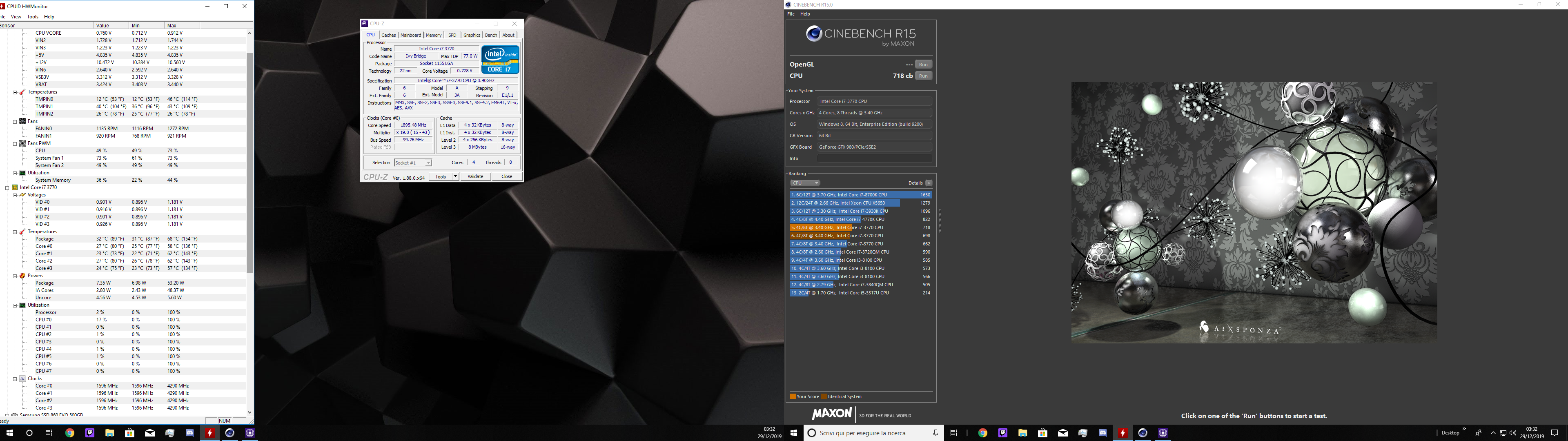Click the HWMonitor scrollbar down arrow
Screen dimensions: 1568x441
[249, 412]
